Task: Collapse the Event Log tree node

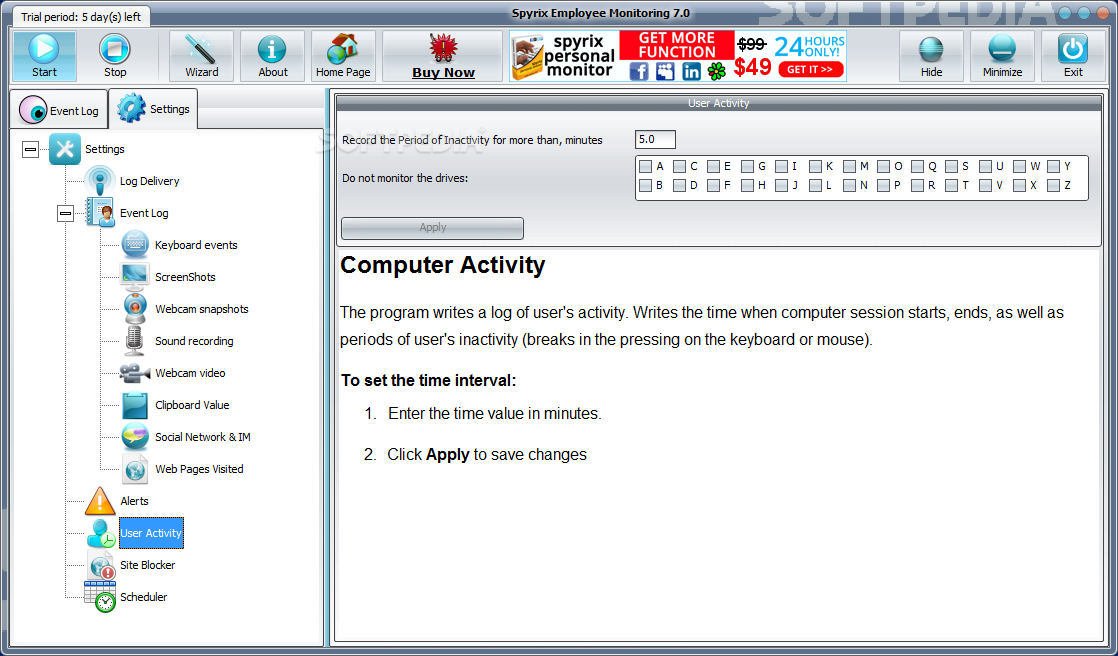Action: click(x=65, y=212)
